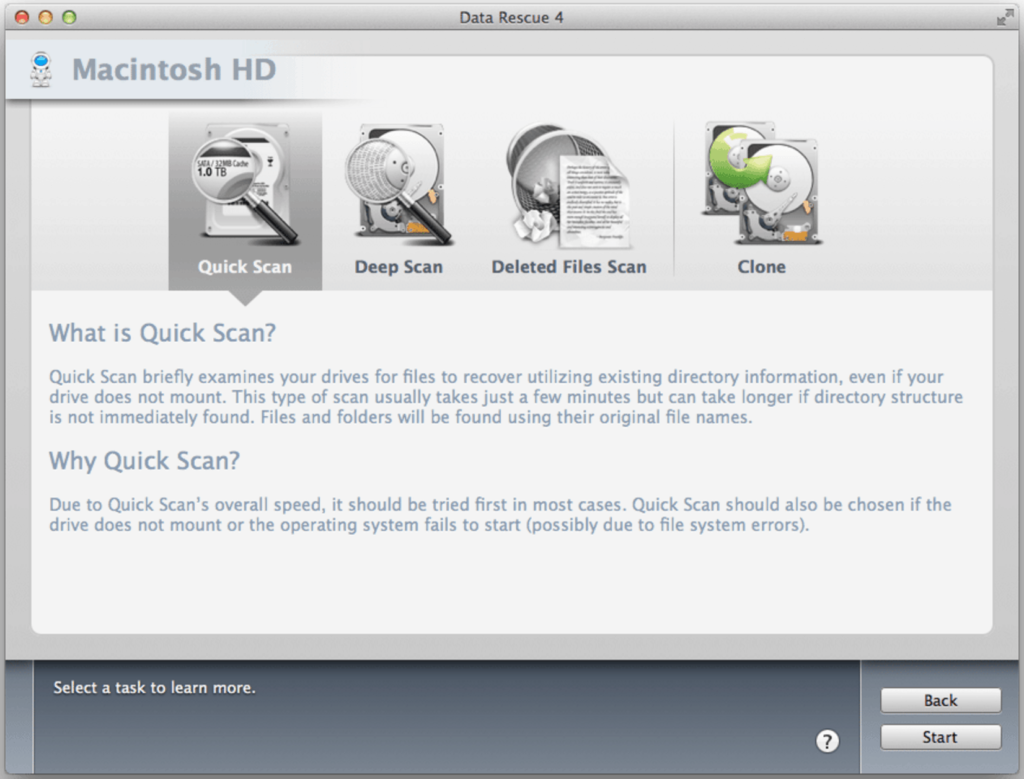Click the "What is Quick Scan?" heading

(163, 333)
